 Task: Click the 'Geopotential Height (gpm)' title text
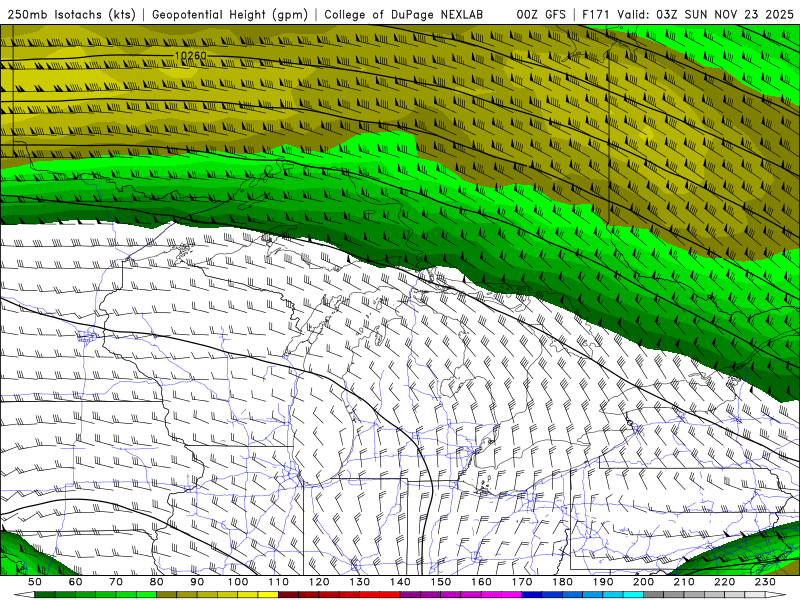(230, 15)
